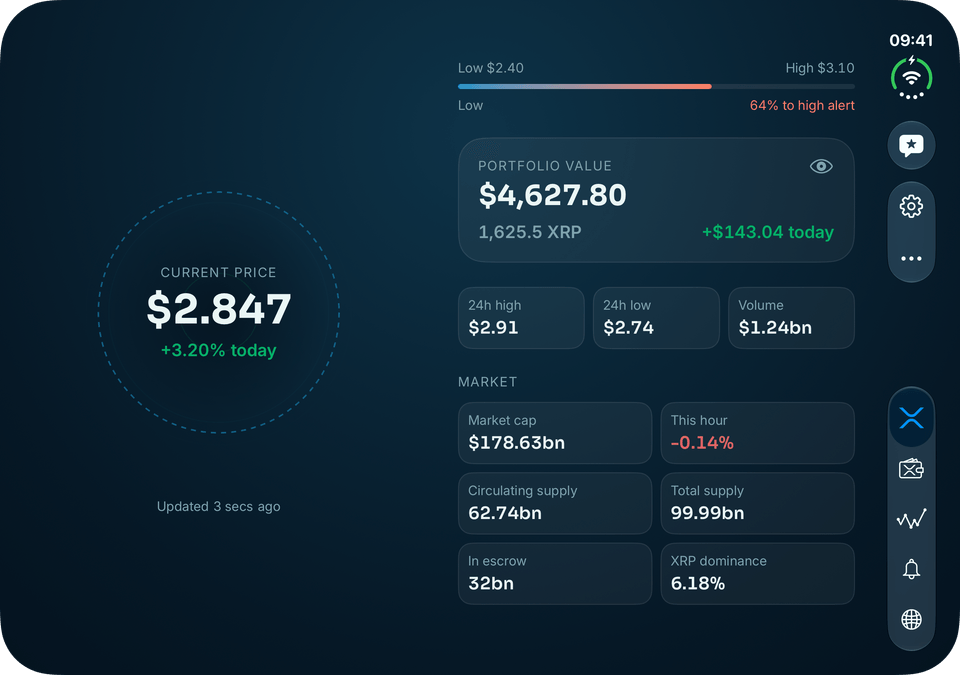Select the 24h high $2.91 card
The width and height of the screenshot is (960, 675).
[521, 318]
